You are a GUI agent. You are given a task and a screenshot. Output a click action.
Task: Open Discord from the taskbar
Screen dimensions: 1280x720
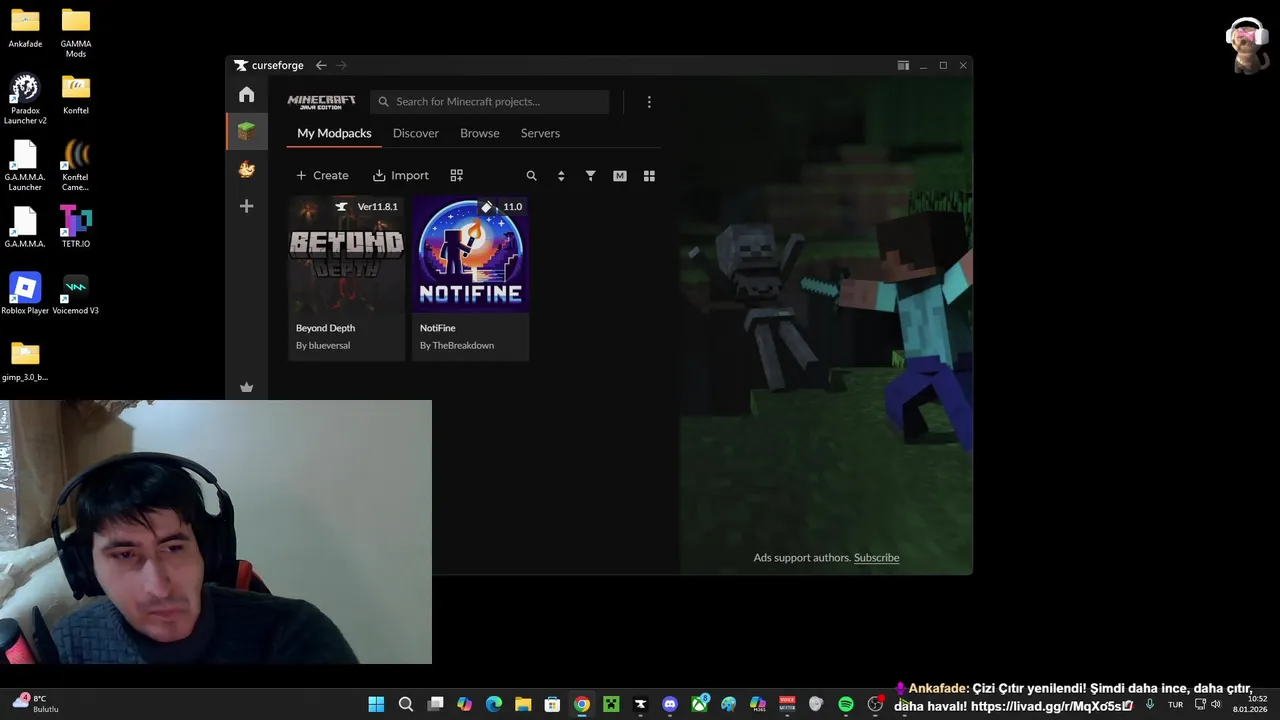(x=670, y=704)
